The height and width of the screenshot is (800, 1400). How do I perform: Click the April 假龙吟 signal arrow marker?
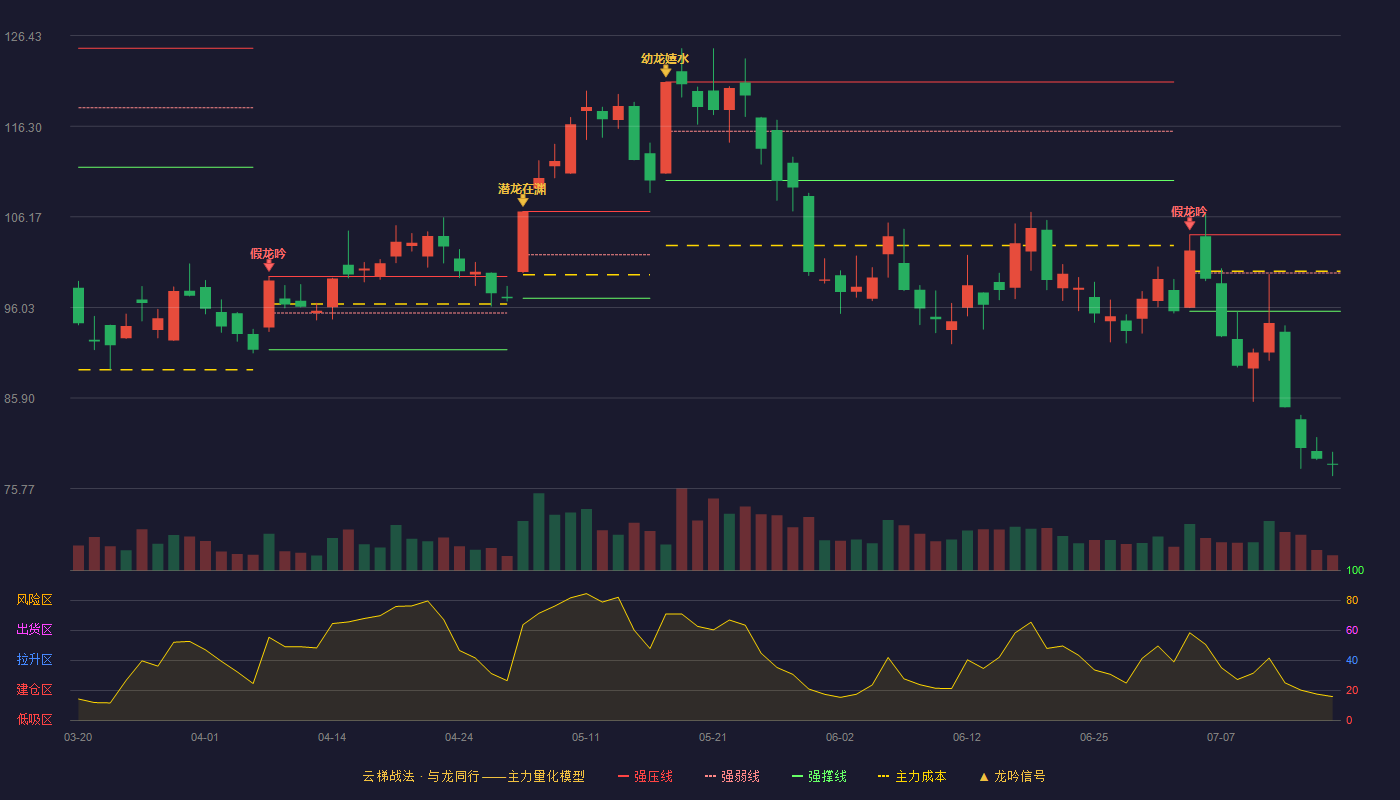[x=268, y=265]
